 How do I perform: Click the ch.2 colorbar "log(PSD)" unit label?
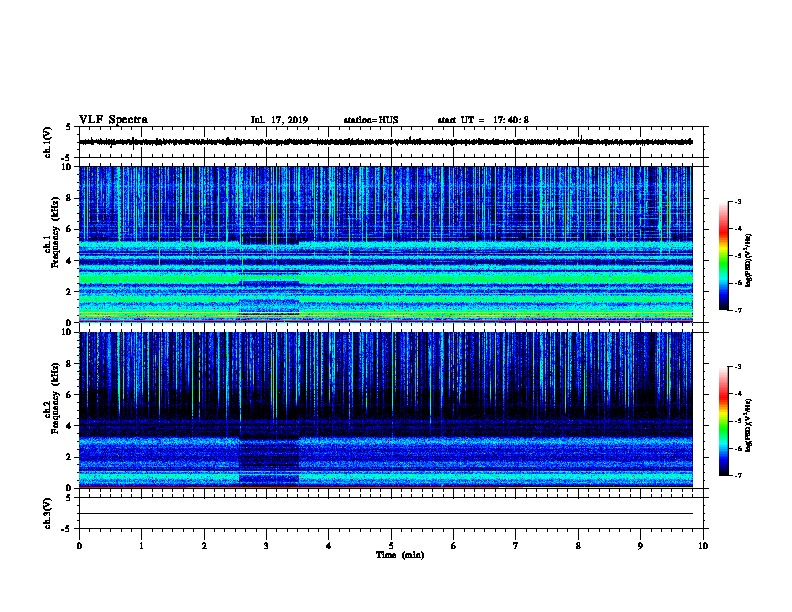pos(749,425)
